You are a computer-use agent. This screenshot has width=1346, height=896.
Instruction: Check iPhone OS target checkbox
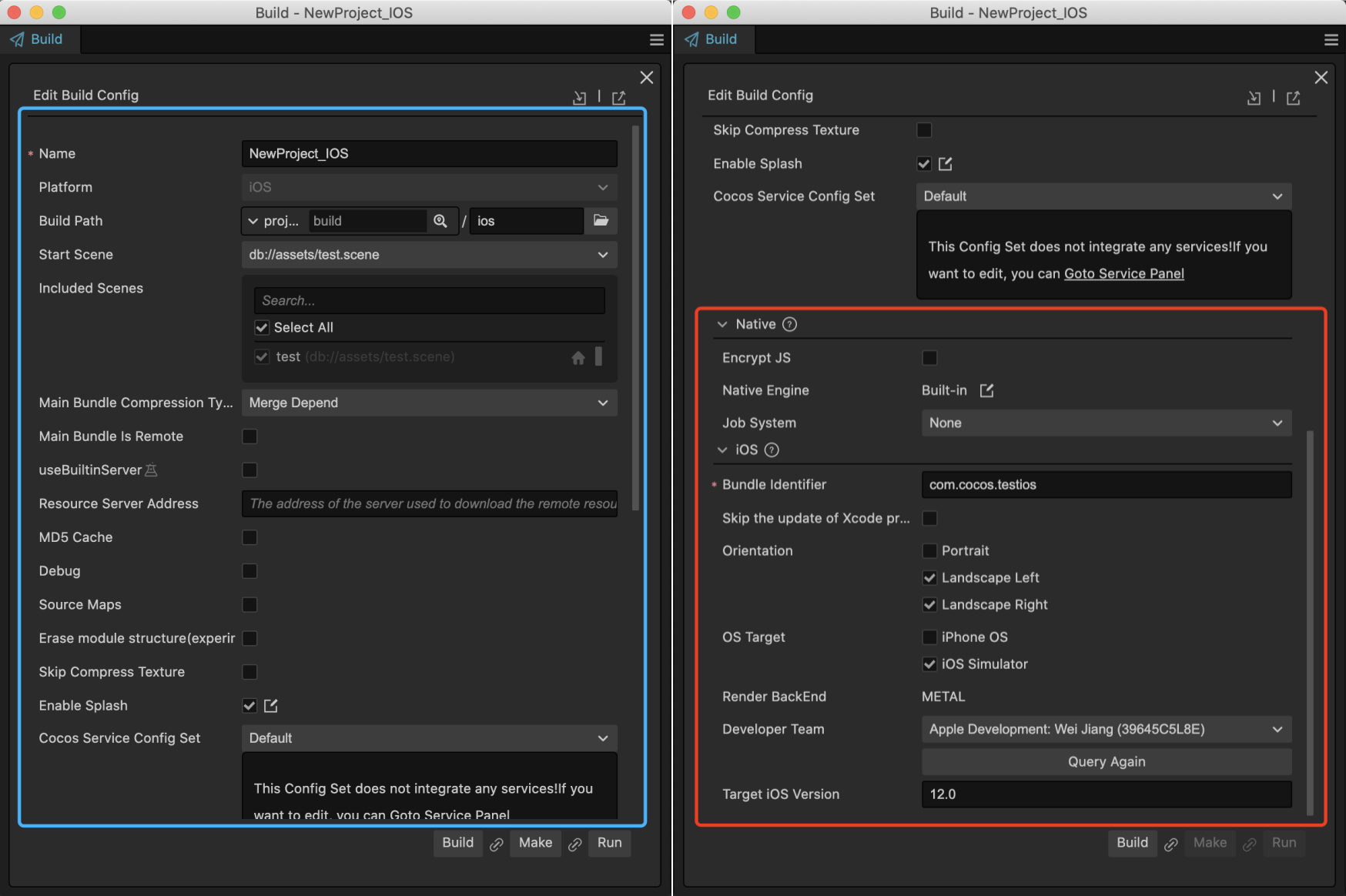coord(929,637)
